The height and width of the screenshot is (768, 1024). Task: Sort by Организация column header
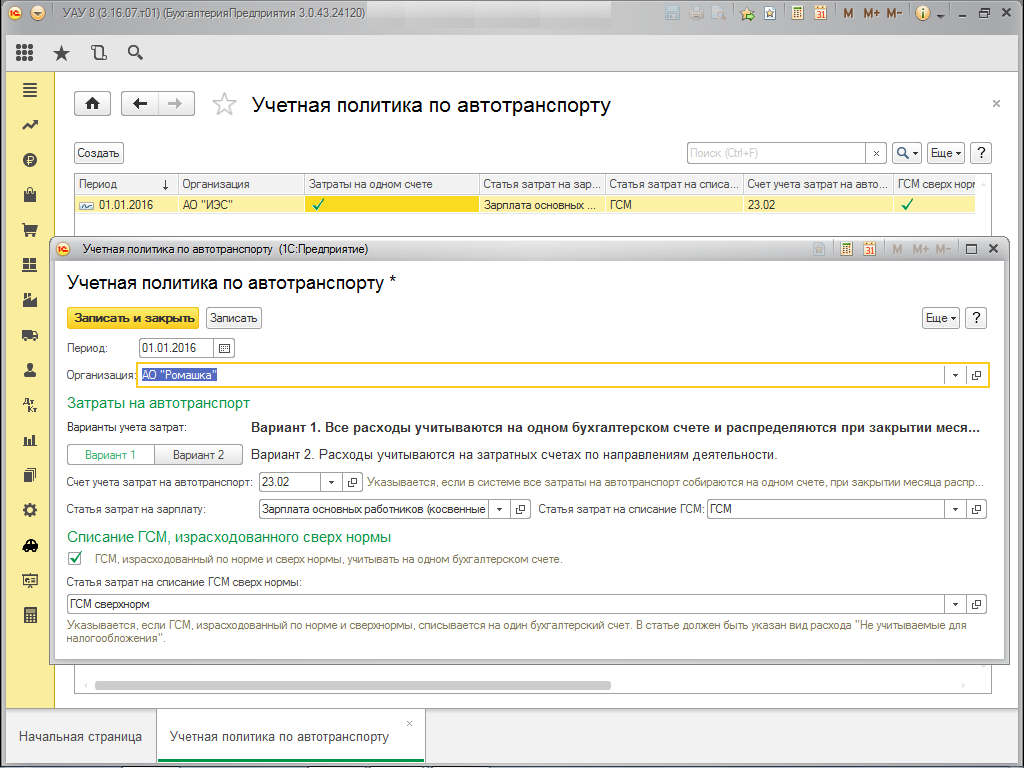pos(240,184)
